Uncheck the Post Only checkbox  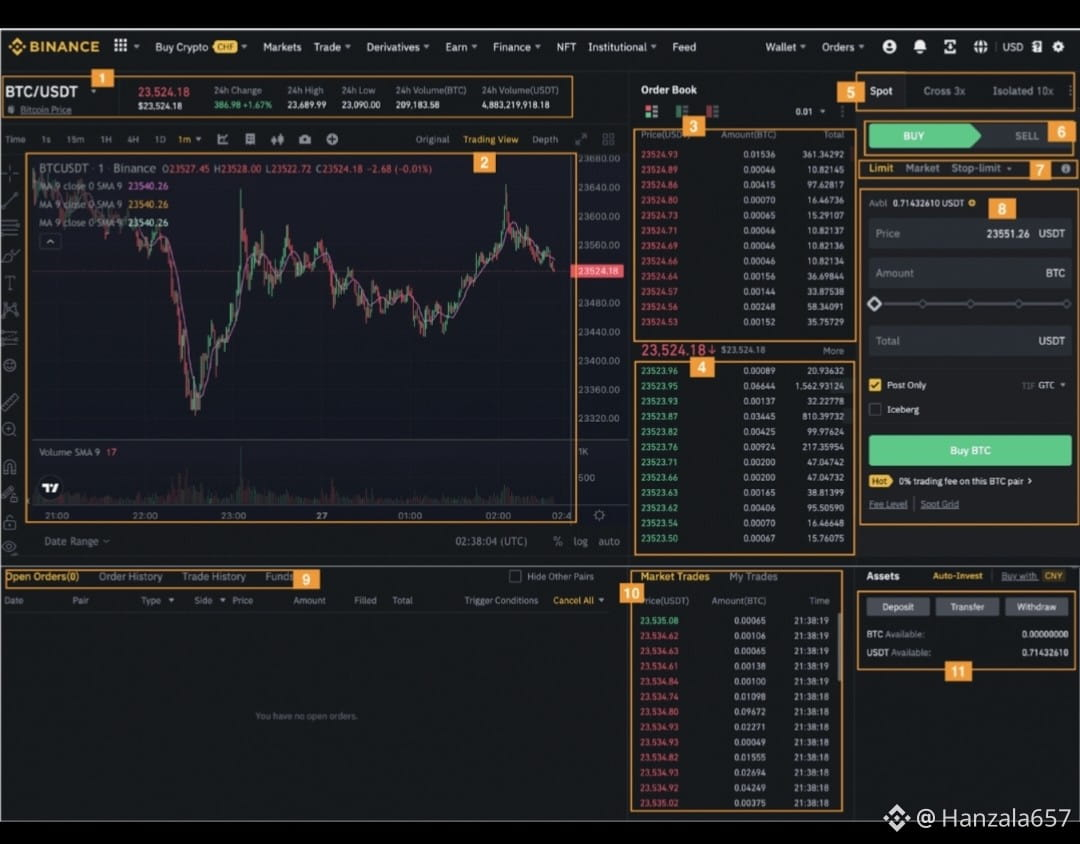[x=875, y=385]
